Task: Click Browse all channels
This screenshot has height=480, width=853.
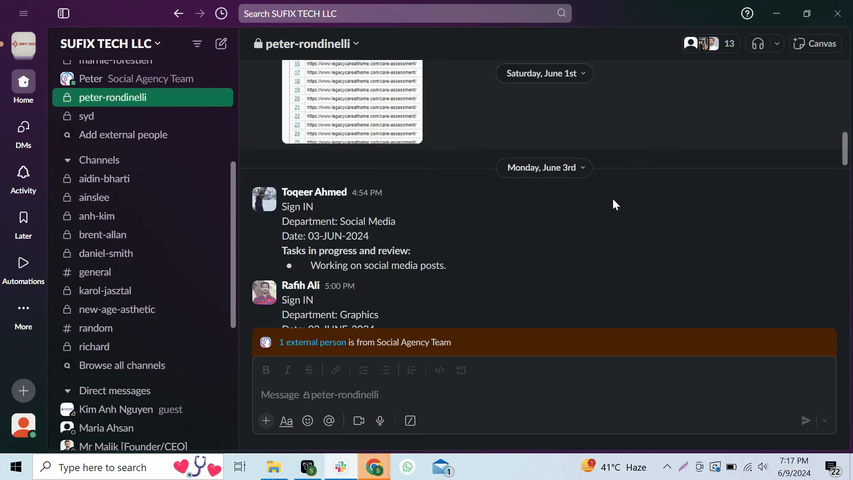Action: 121,366
